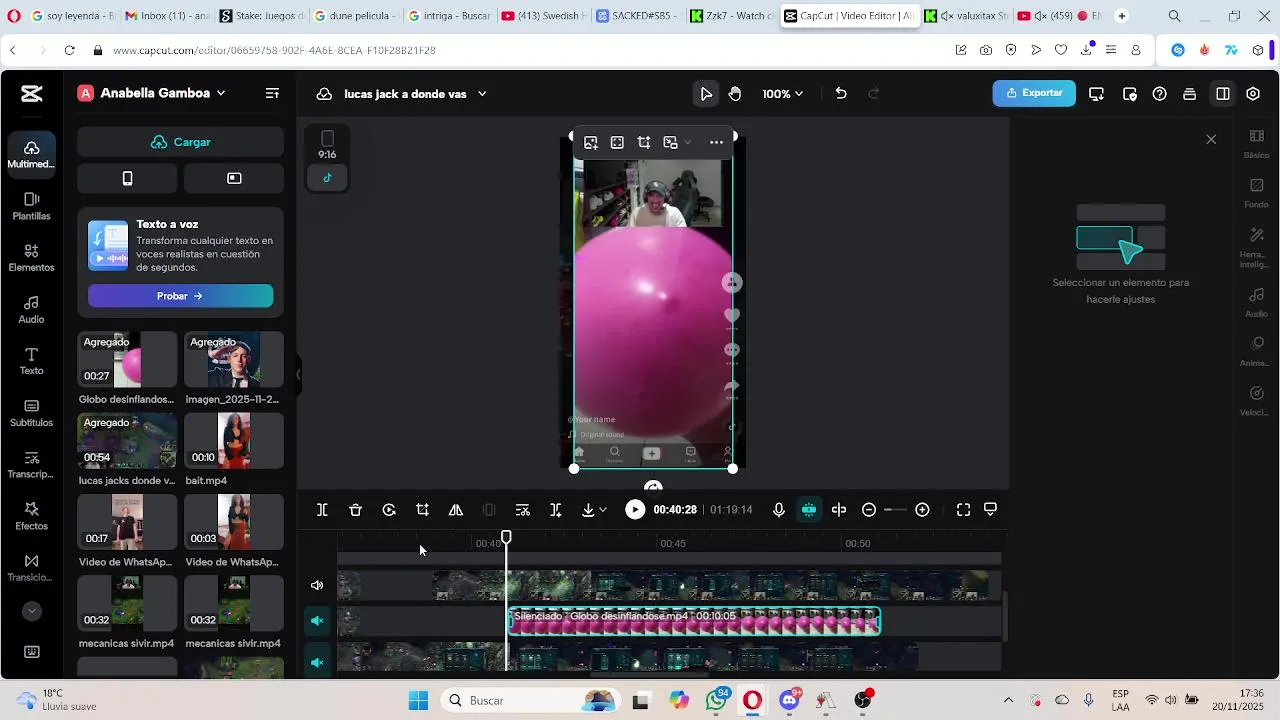The width and height of the screenshot is (1280, 720).
Task: Open the scene split scissors tool
Action: [x=522, y=510]
